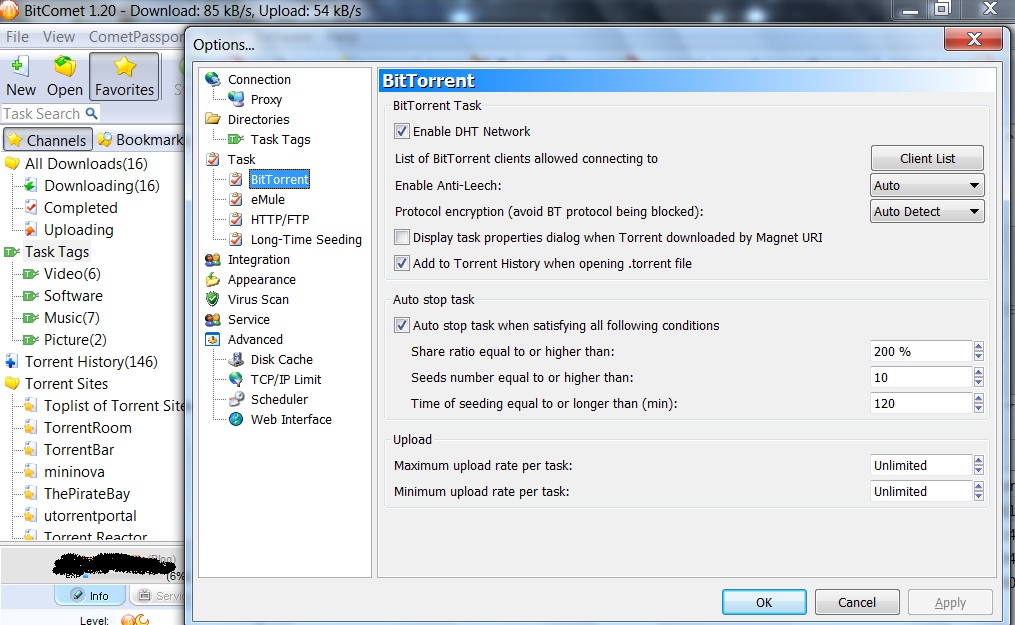1015x625 pixels.
Task: Click the Appearance icon
Action: pyautogui.click(x=213, y=280)
